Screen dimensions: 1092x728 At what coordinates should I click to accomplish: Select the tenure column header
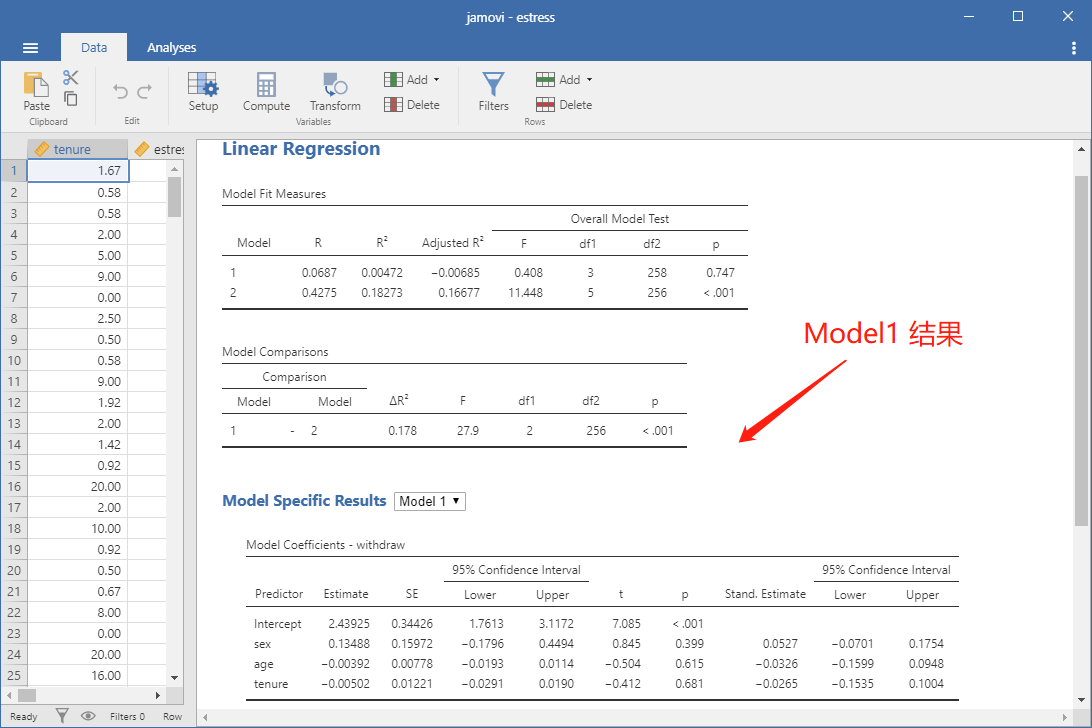[x=77, y=149]
